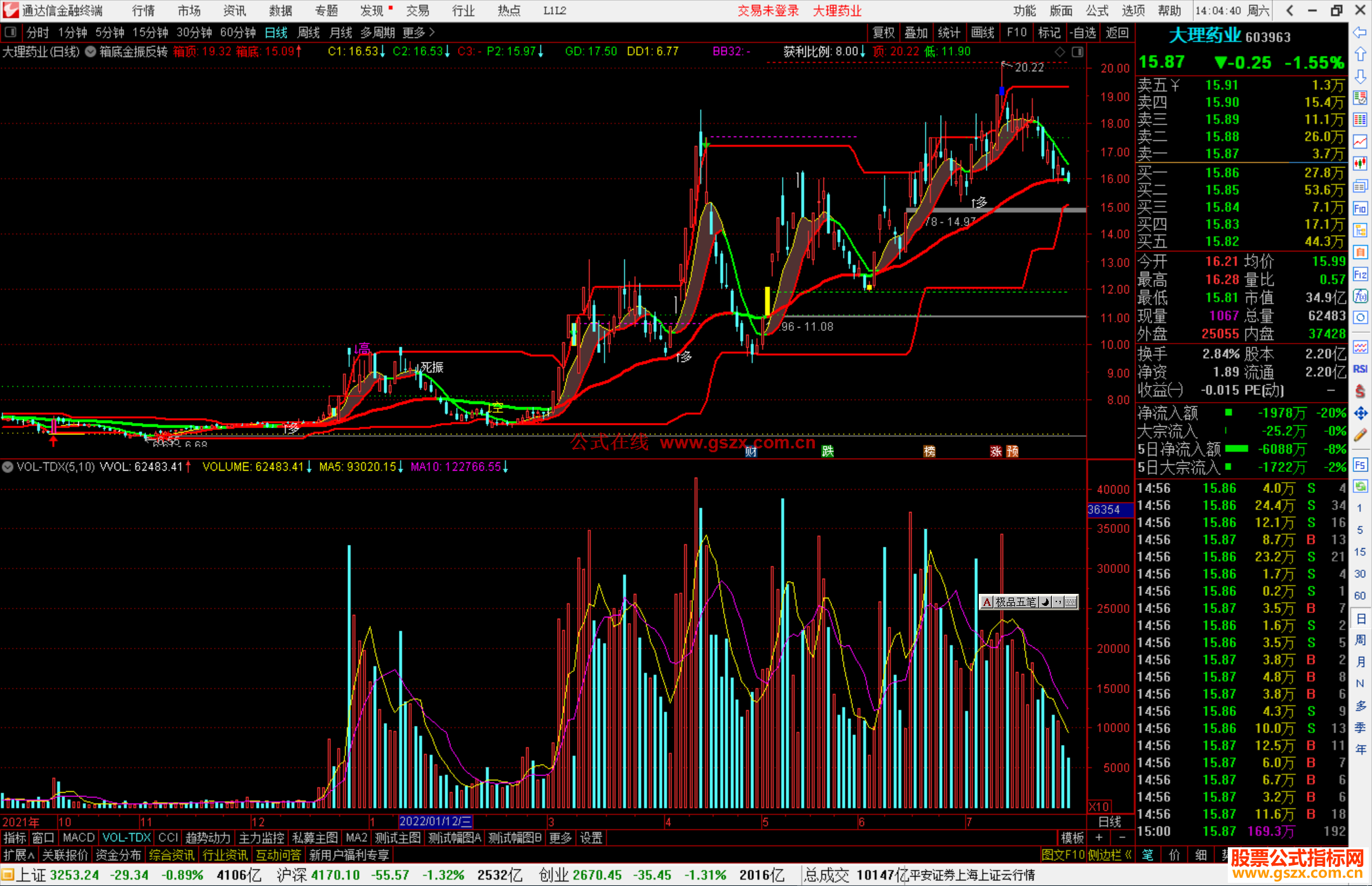Screen dimensions: 1372x886
Task: Open the candlestick chart sidebar icon
Action: click(1360, 164)
